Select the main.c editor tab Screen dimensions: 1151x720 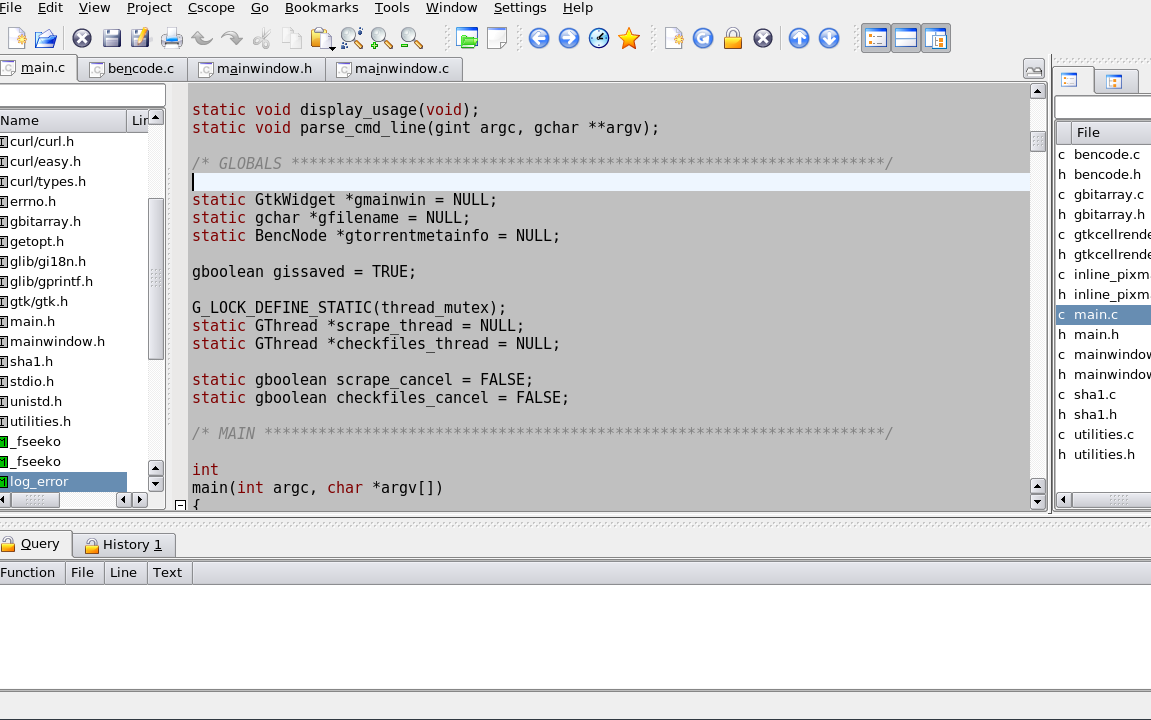pos(35,68)
